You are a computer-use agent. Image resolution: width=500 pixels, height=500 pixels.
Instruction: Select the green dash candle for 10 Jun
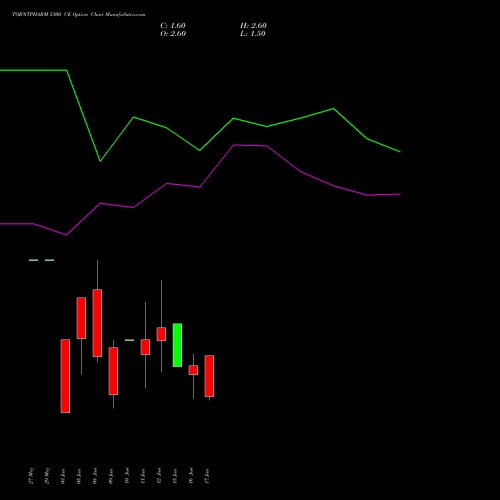[x=129, y=340]
